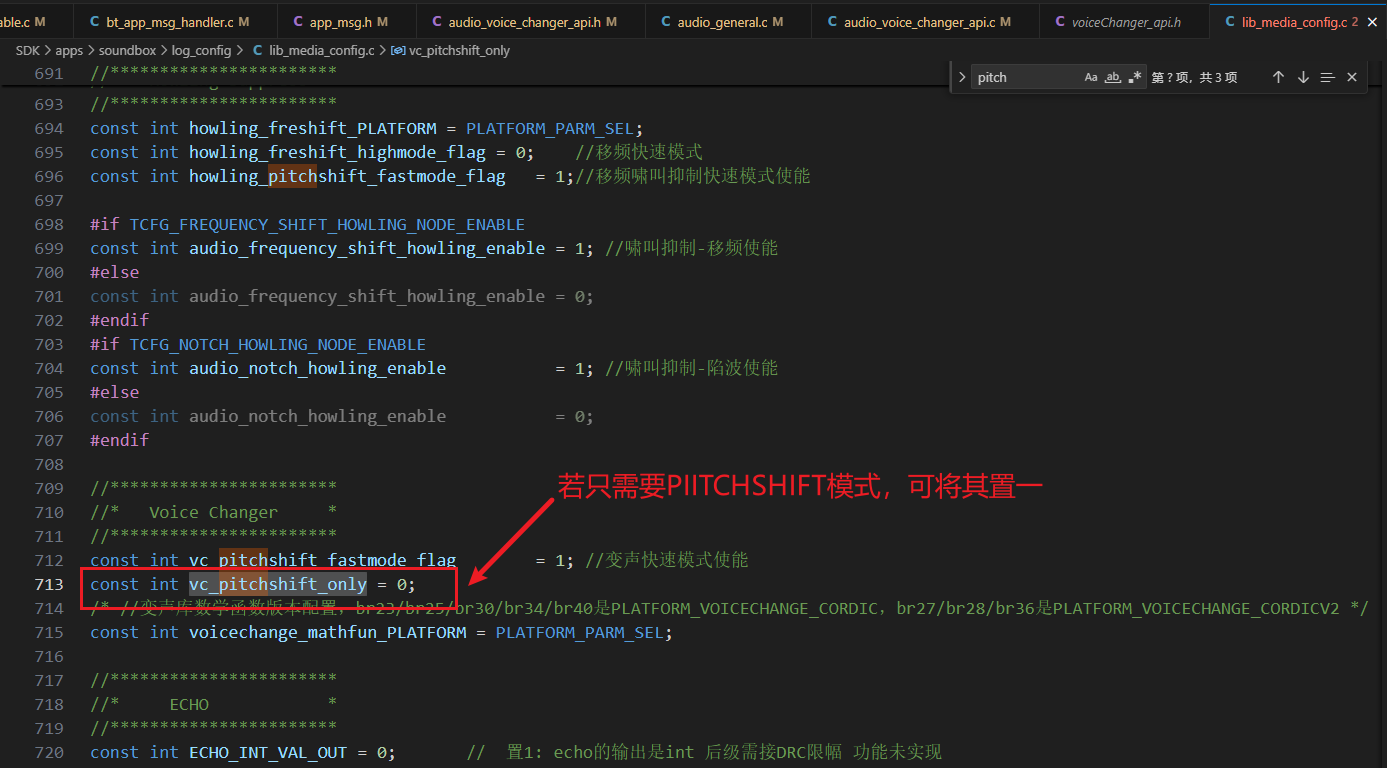Click identifier howling_freshift_PLATFORM on line 694

(x=313, y=128)
